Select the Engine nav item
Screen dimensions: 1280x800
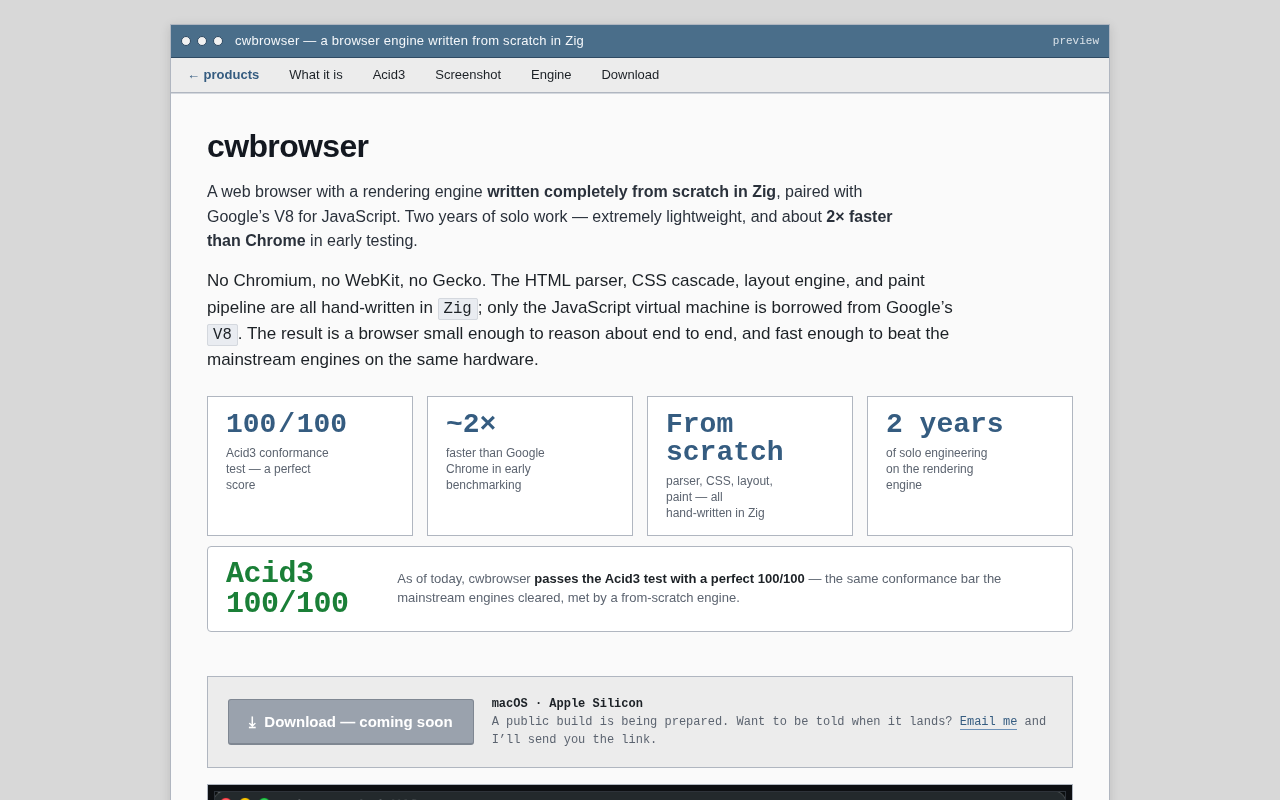coord(551,75)
